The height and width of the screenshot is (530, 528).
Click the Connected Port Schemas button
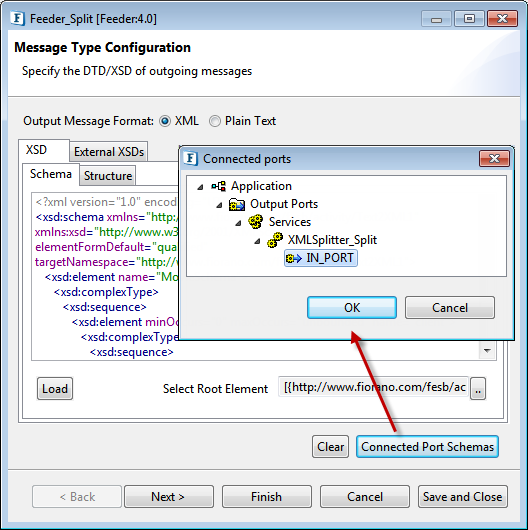pyautogui.click(x=427, y=447)
